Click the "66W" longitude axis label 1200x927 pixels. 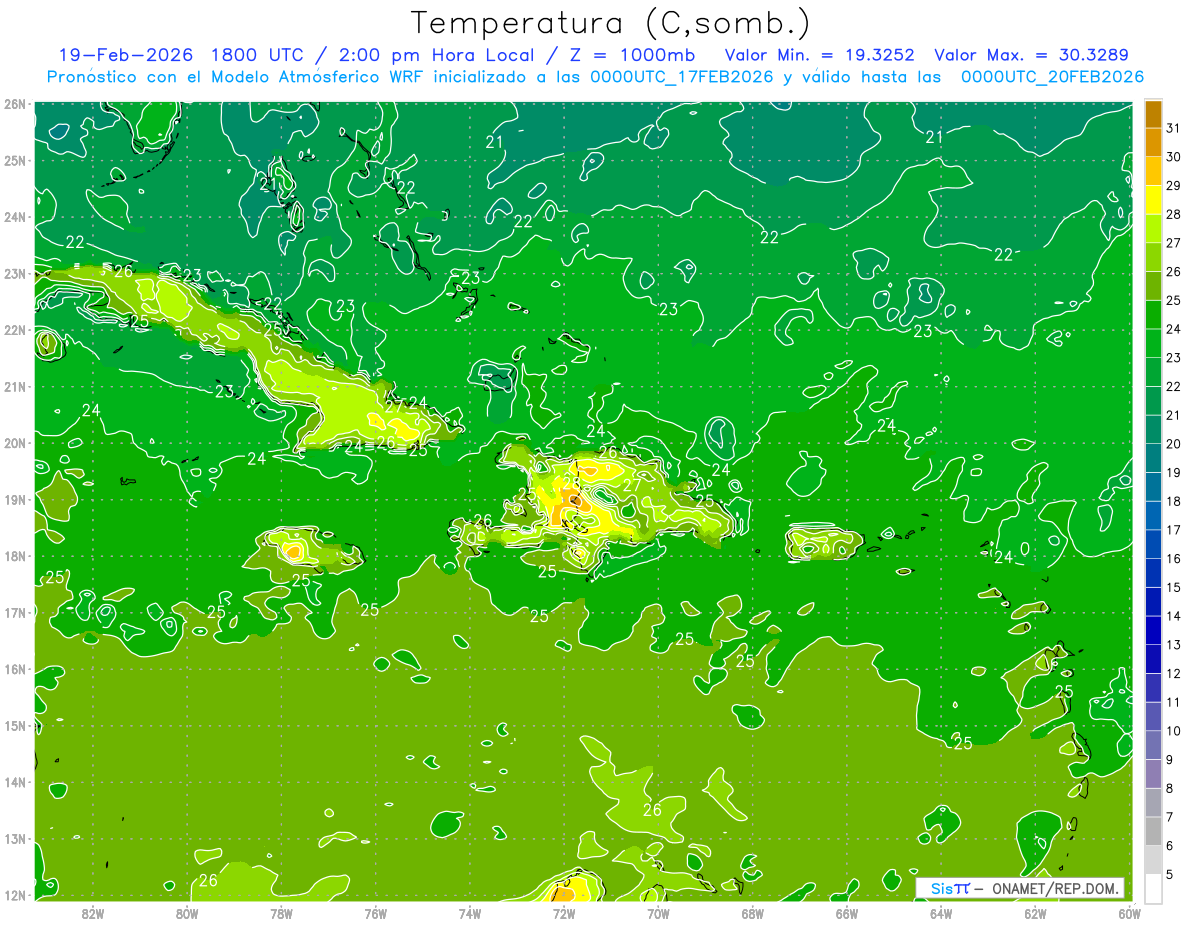[x=847, y=912]
